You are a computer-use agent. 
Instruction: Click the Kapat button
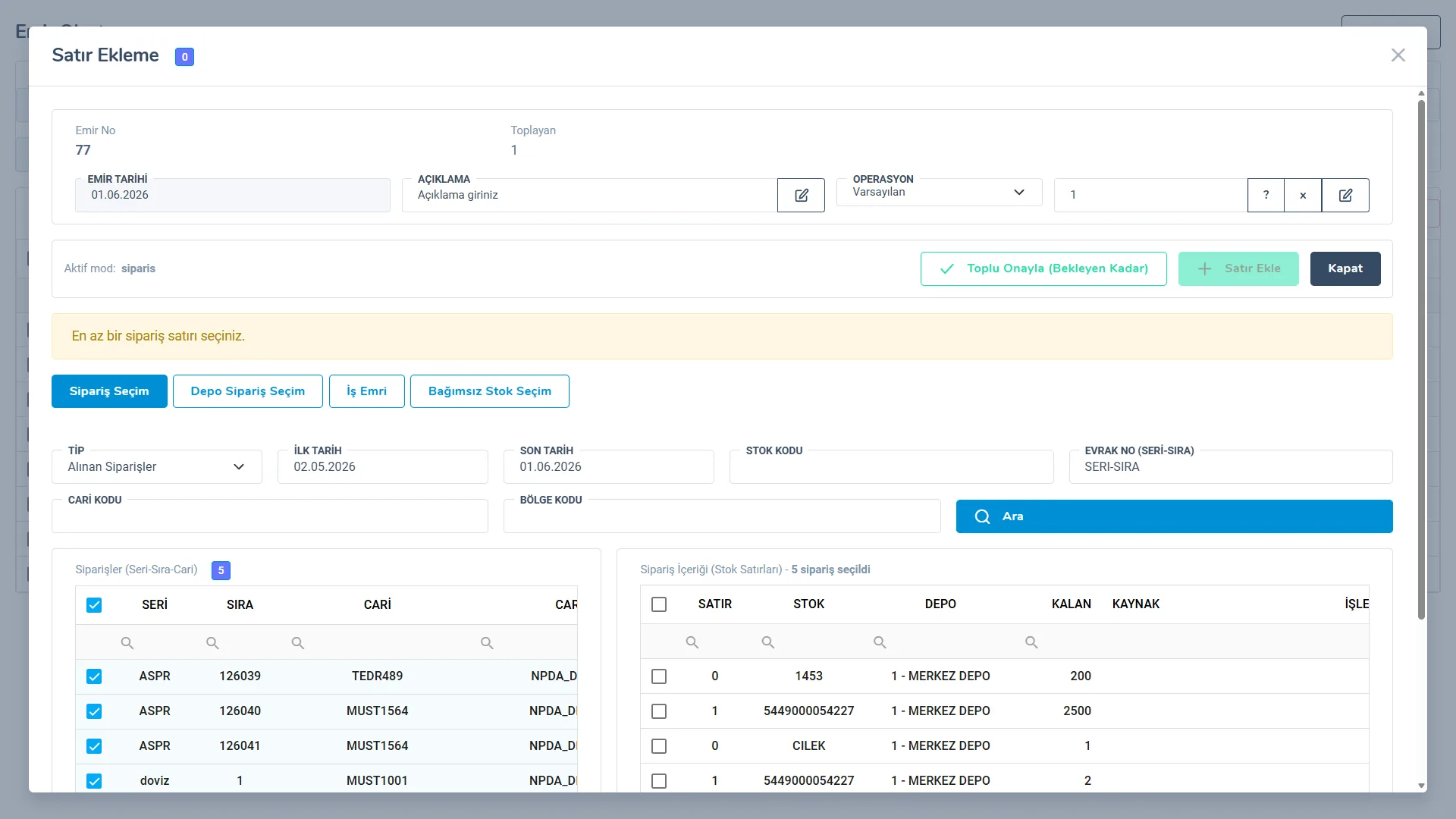click(1345, 269)
